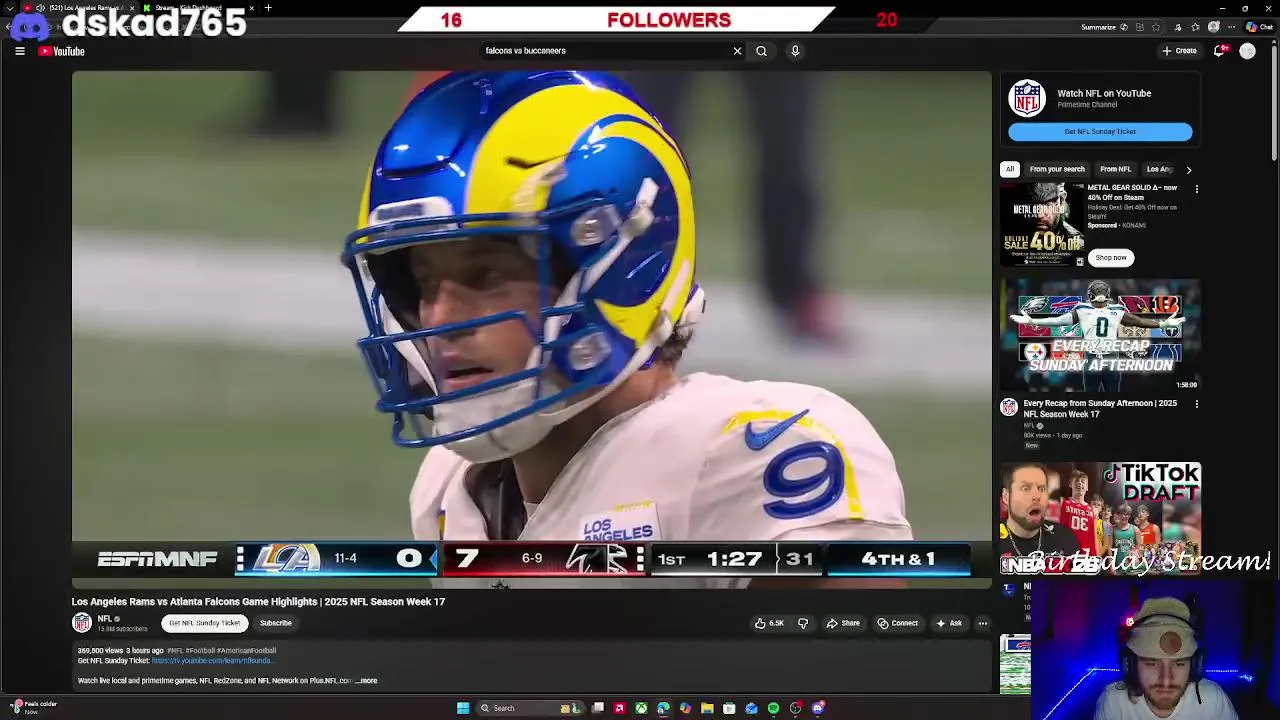Open File Explorer from taskbar
The height and width of the screenshot is (720, 1280).
coord(707,708)
